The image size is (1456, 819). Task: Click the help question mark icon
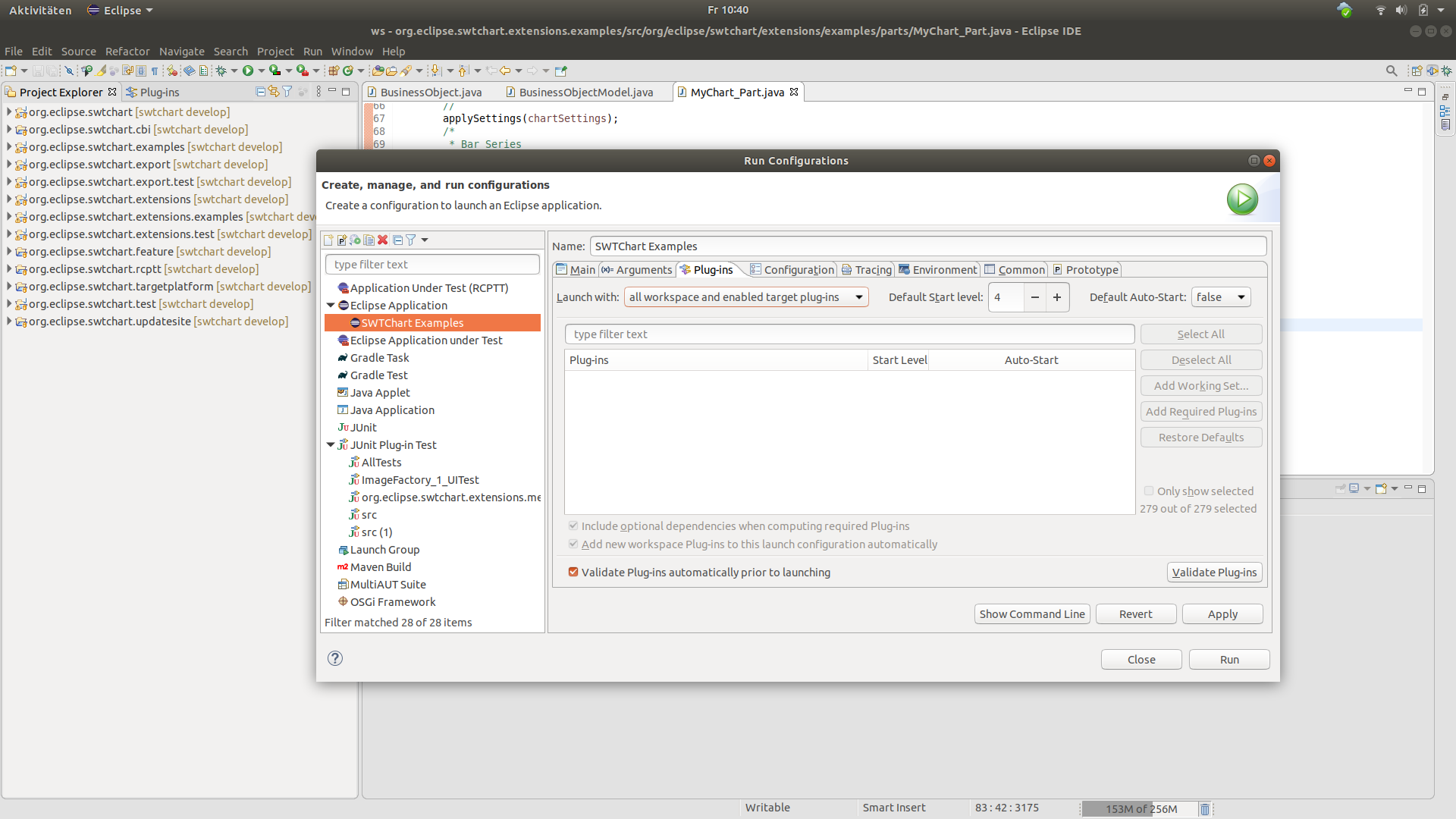(x=335, y=658)
